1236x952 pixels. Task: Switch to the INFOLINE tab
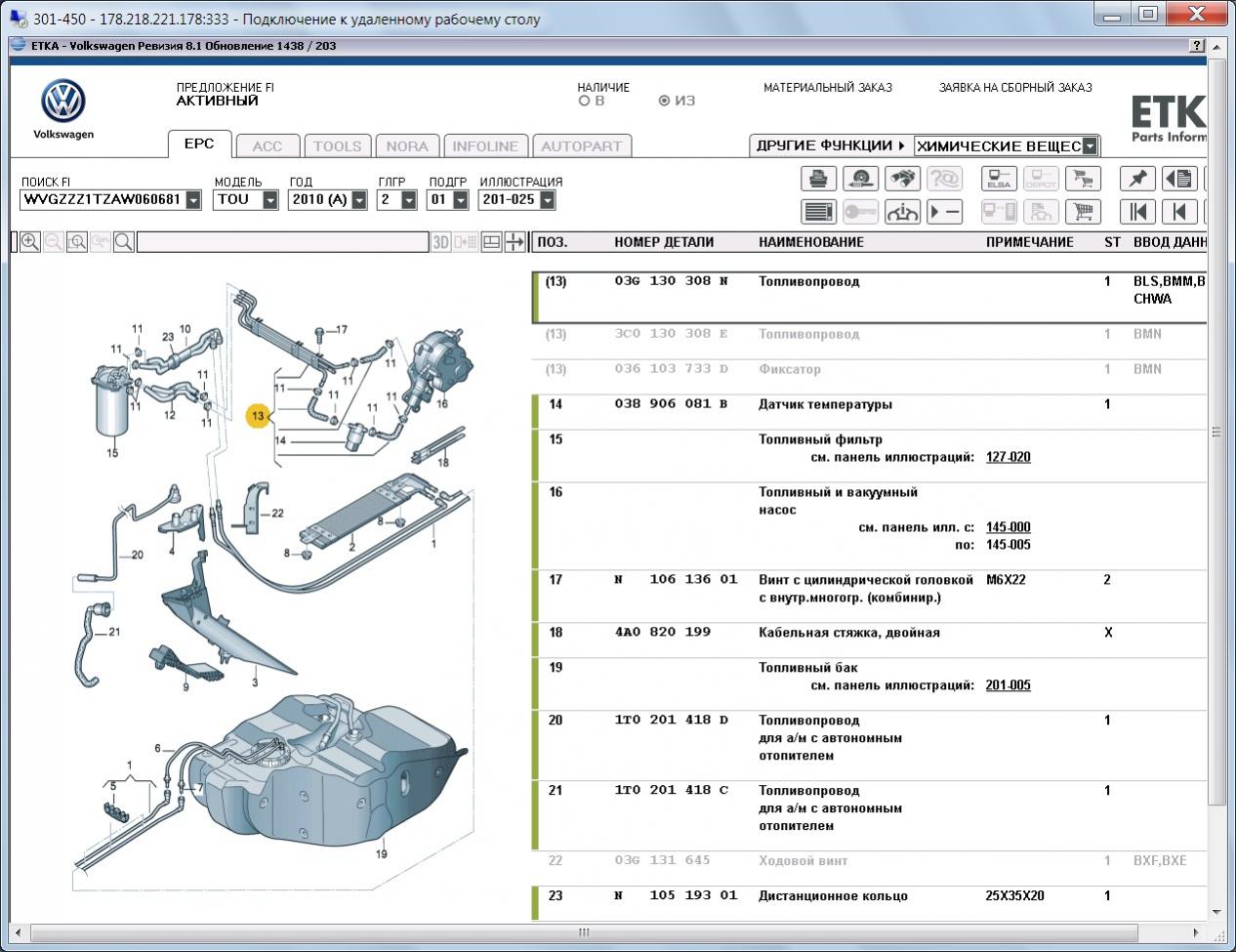pyautogui.click(x=485, y=146)
